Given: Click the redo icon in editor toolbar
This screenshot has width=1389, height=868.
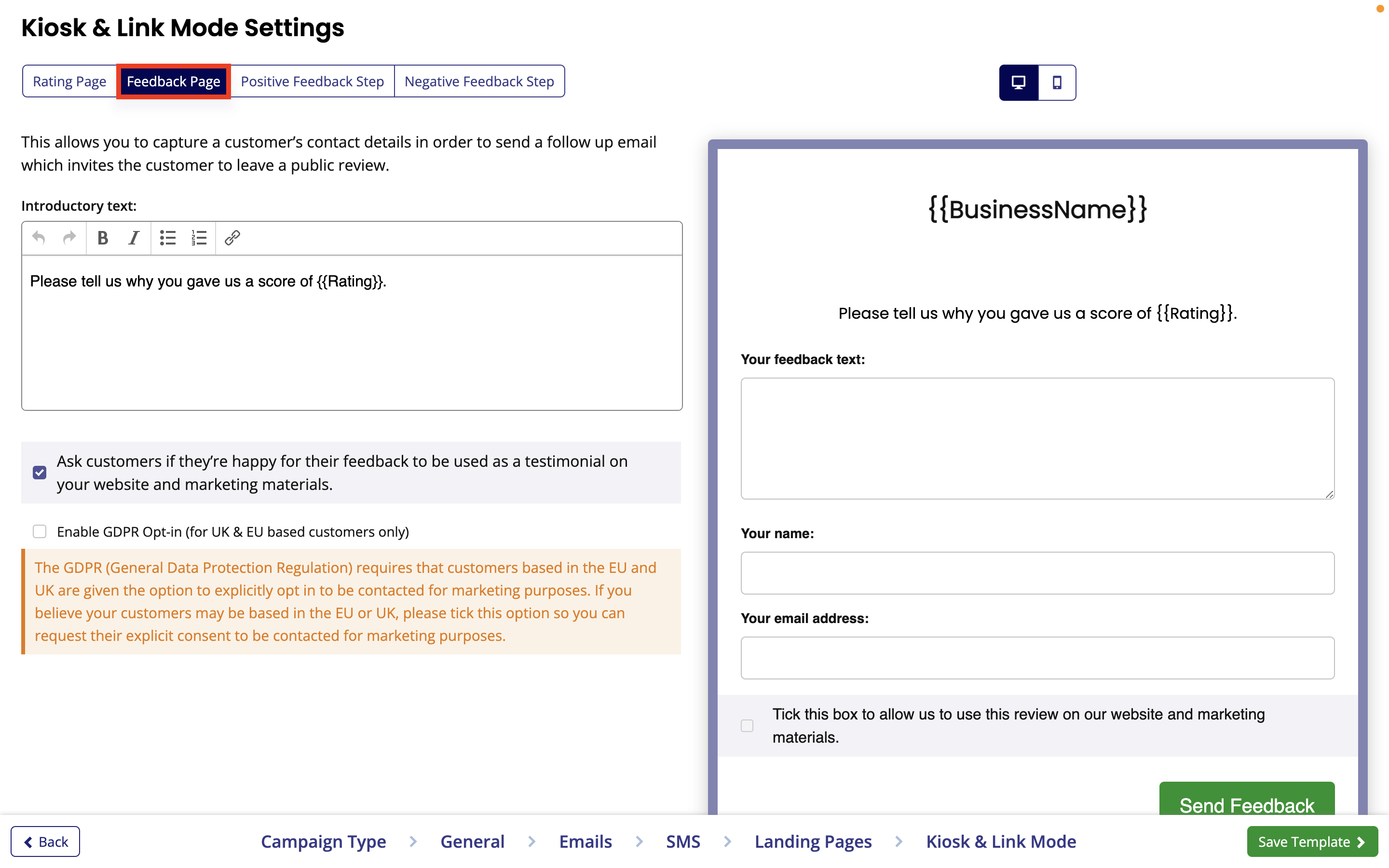Looking at the screenshot, I should (69, 238).
